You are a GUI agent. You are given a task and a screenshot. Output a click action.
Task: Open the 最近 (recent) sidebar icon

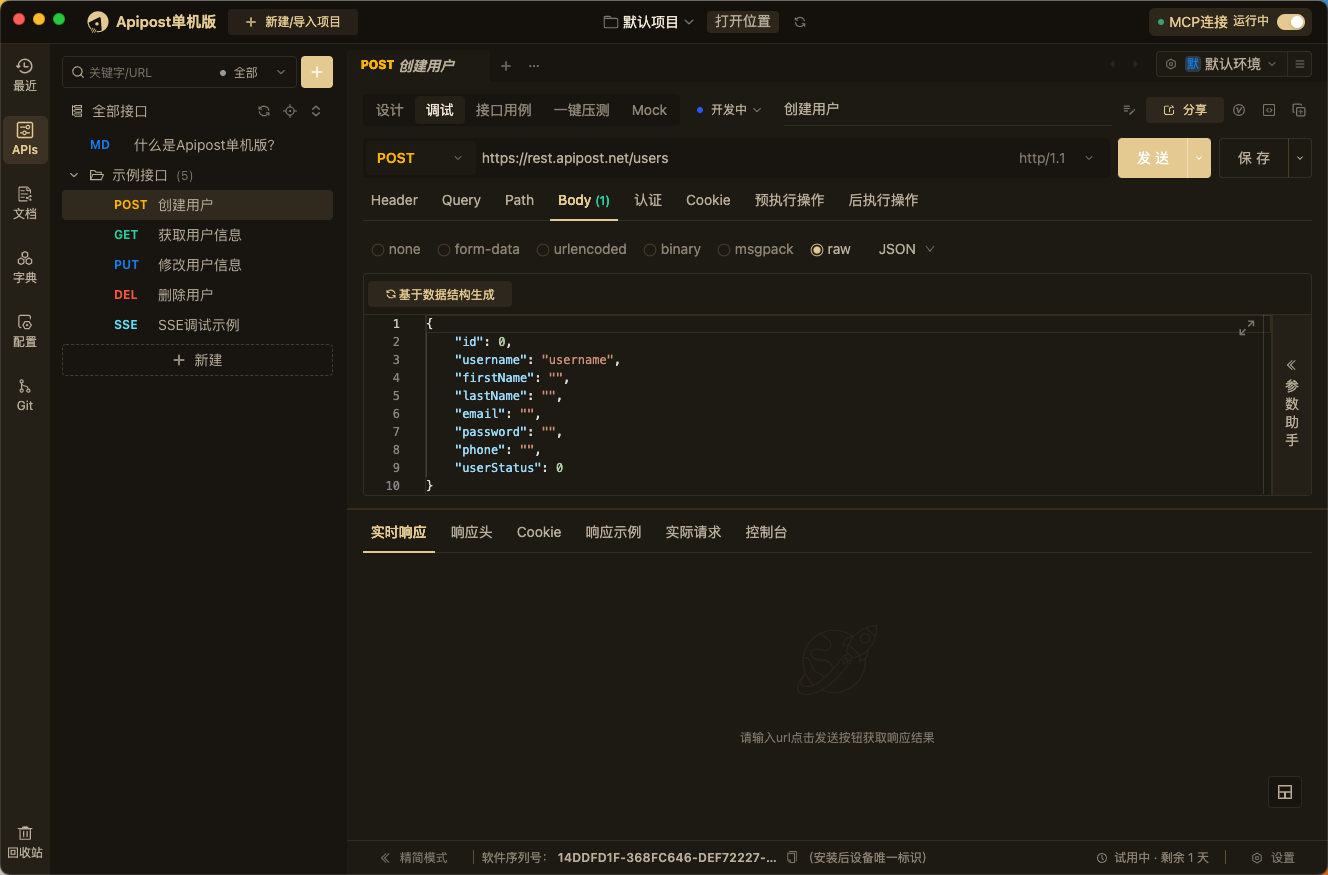[25, 75]
